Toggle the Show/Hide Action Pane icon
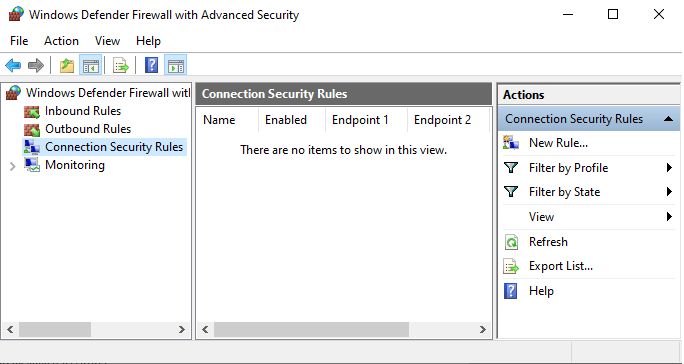The width and height of the screenshot is (684, 364). coord(176,66)
